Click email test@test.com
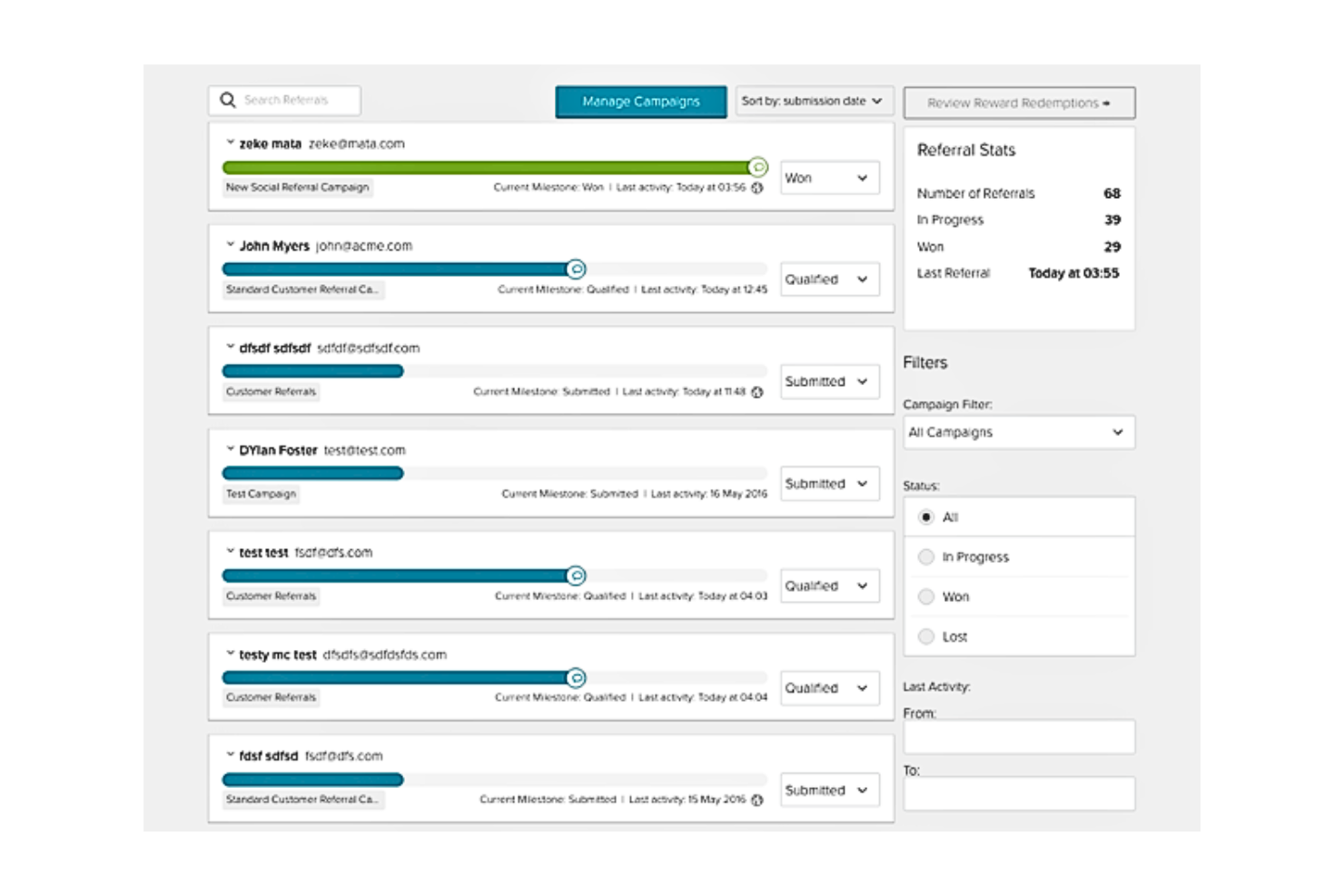 tap(365, 450)
